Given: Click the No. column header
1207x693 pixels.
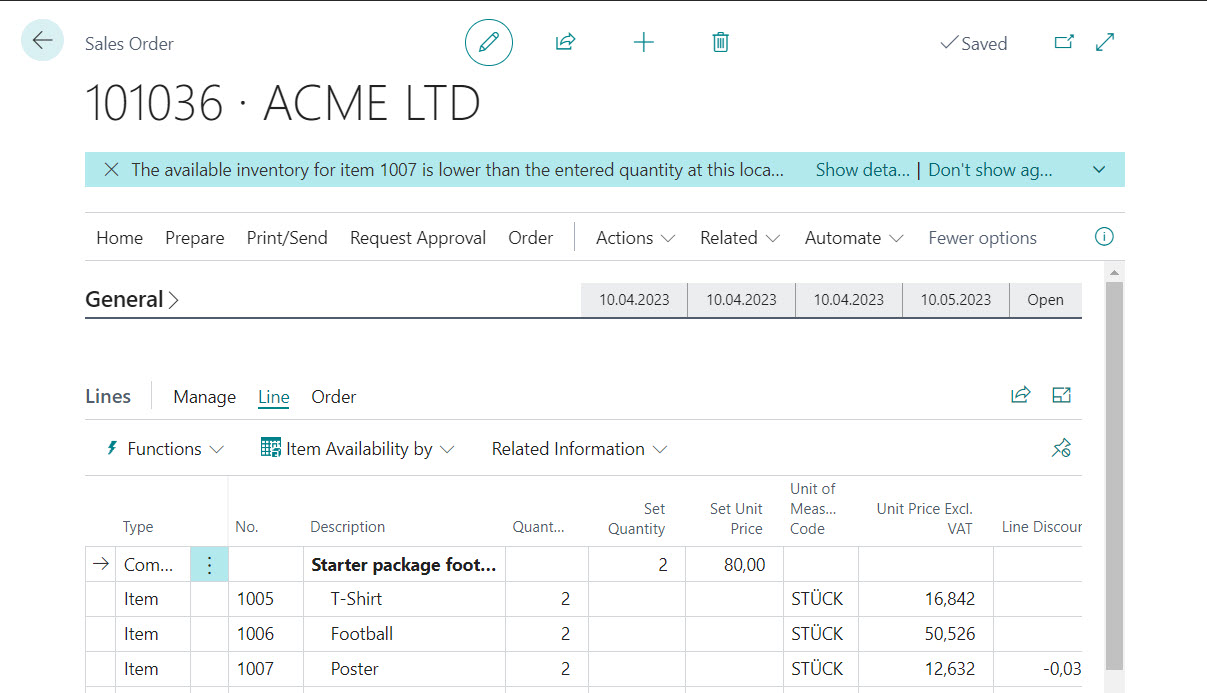Looking at the screenshot, I should [247, 527].
